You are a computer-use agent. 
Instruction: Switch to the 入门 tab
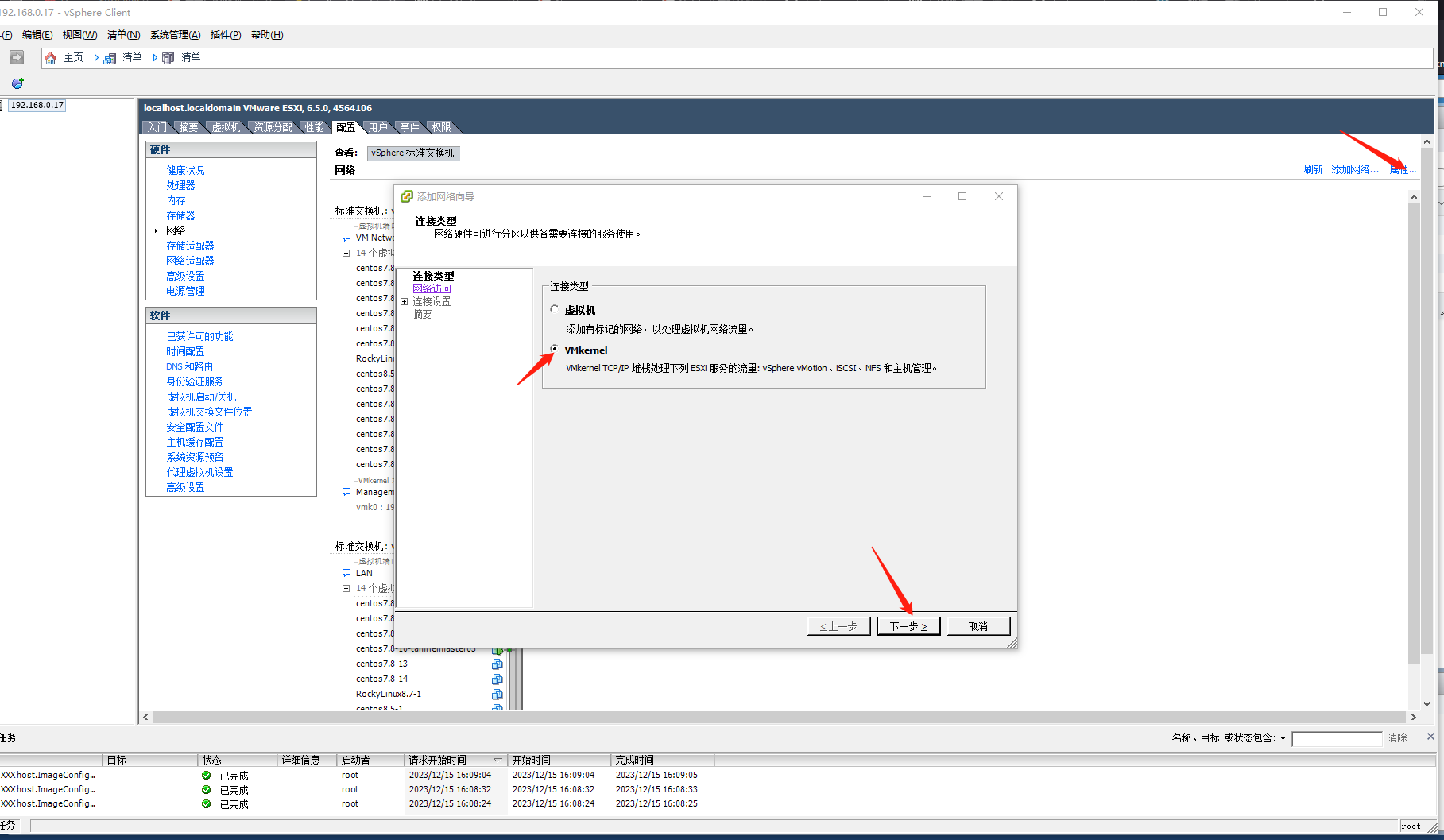click(157, 127)
